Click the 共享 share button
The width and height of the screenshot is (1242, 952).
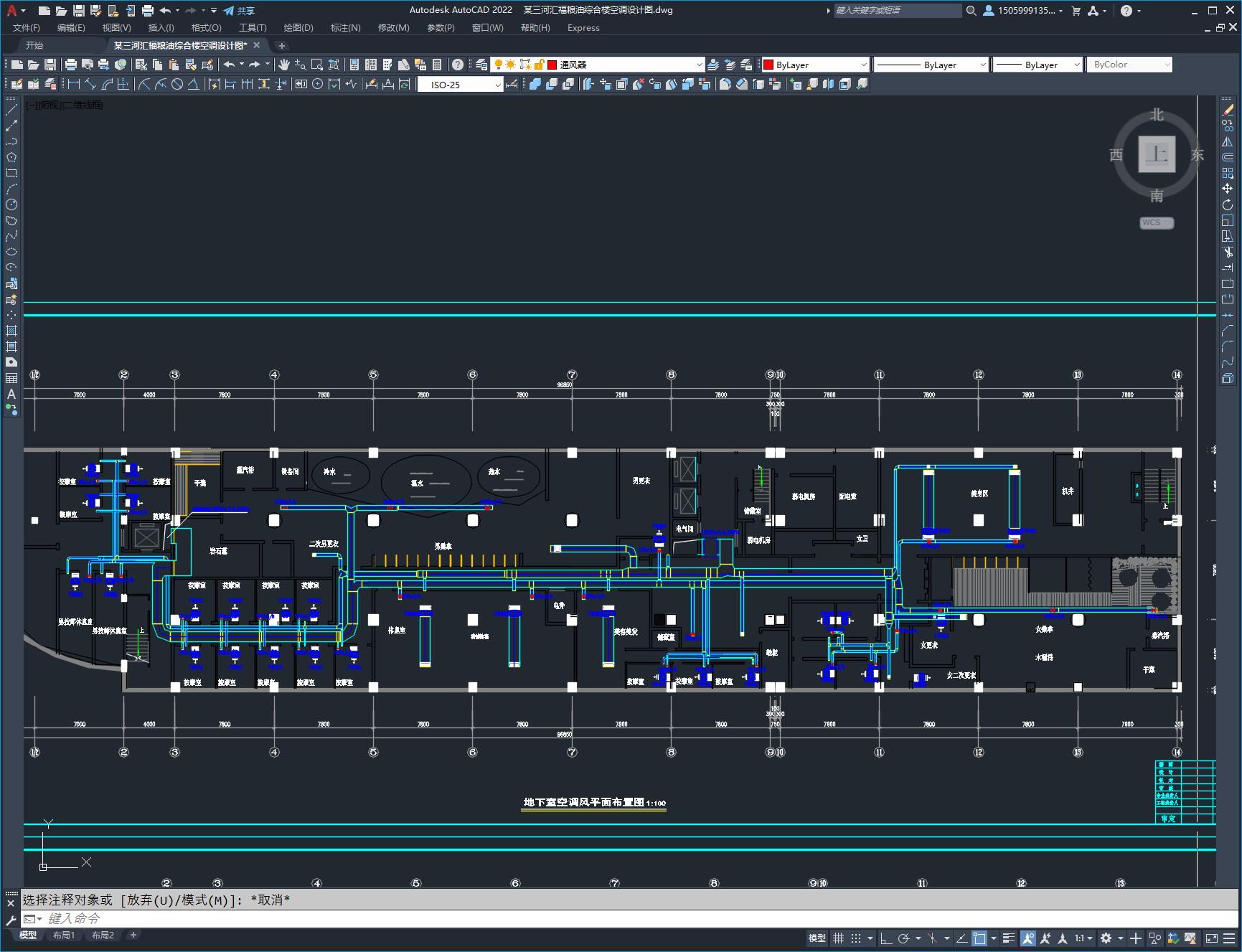(239, 11)
